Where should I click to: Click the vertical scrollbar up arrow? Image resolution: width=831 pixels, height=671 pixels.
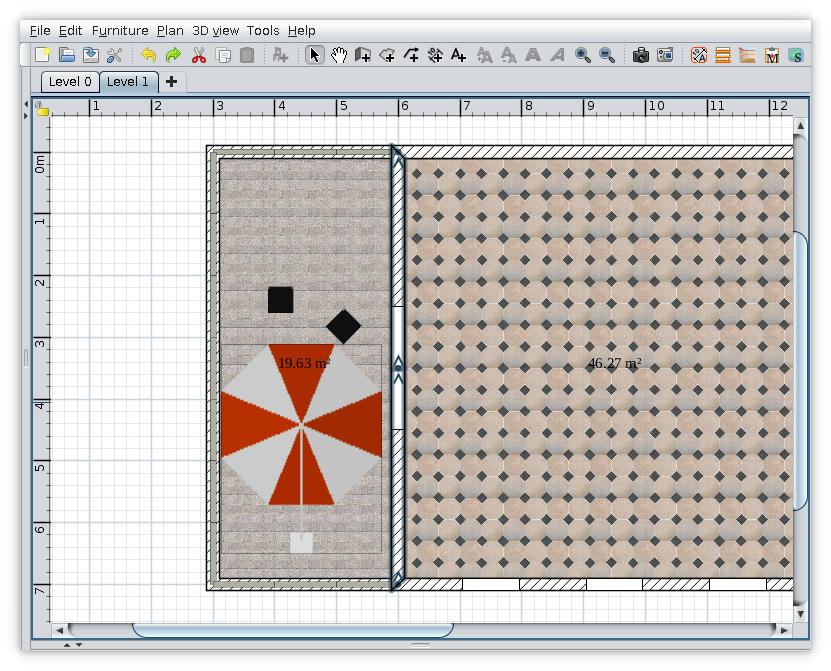click(x=800, y=126)
